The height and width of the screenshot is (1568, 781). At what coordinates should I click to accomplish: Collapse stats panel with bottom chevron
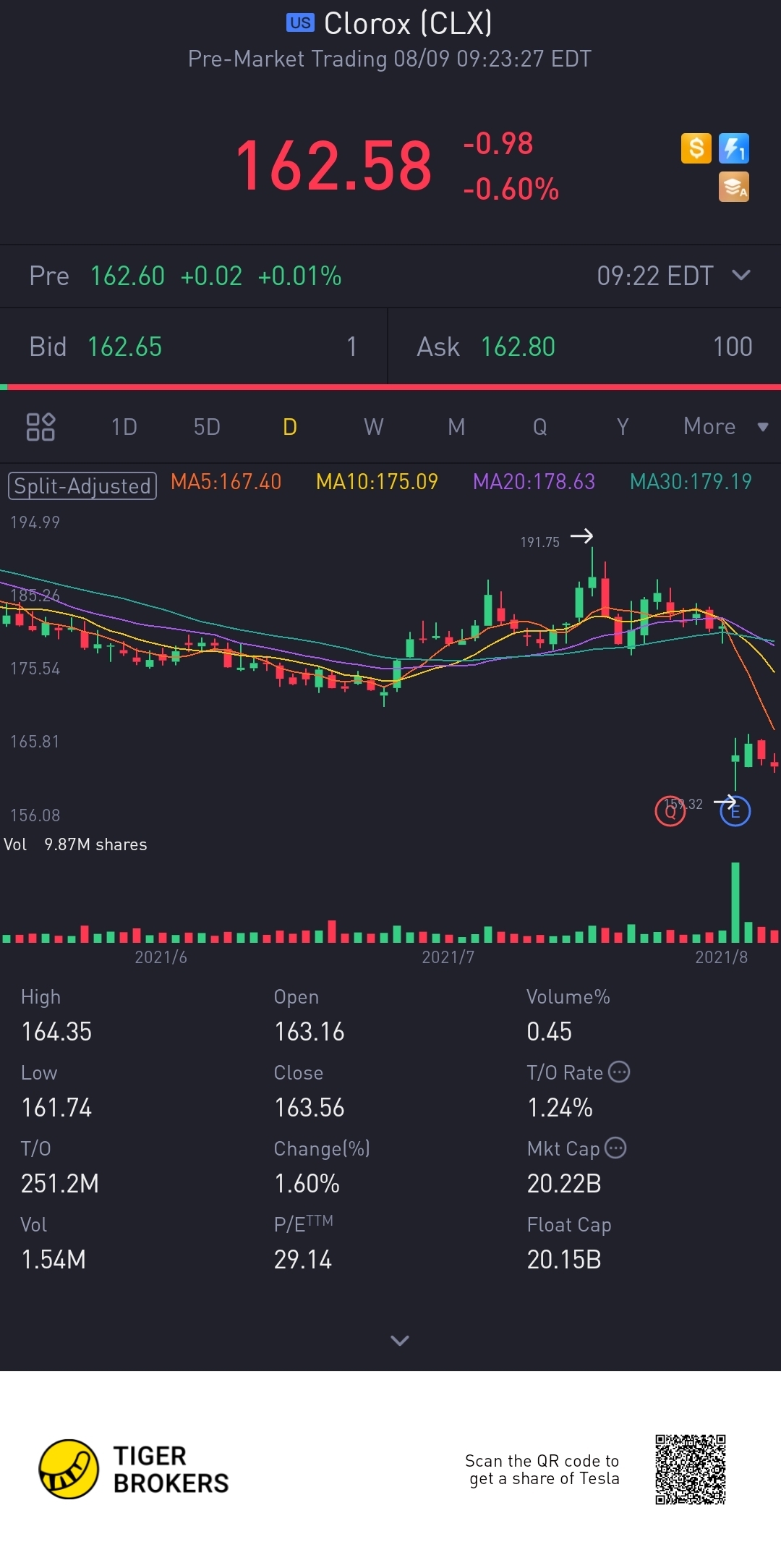click(x=400, y=1341)
